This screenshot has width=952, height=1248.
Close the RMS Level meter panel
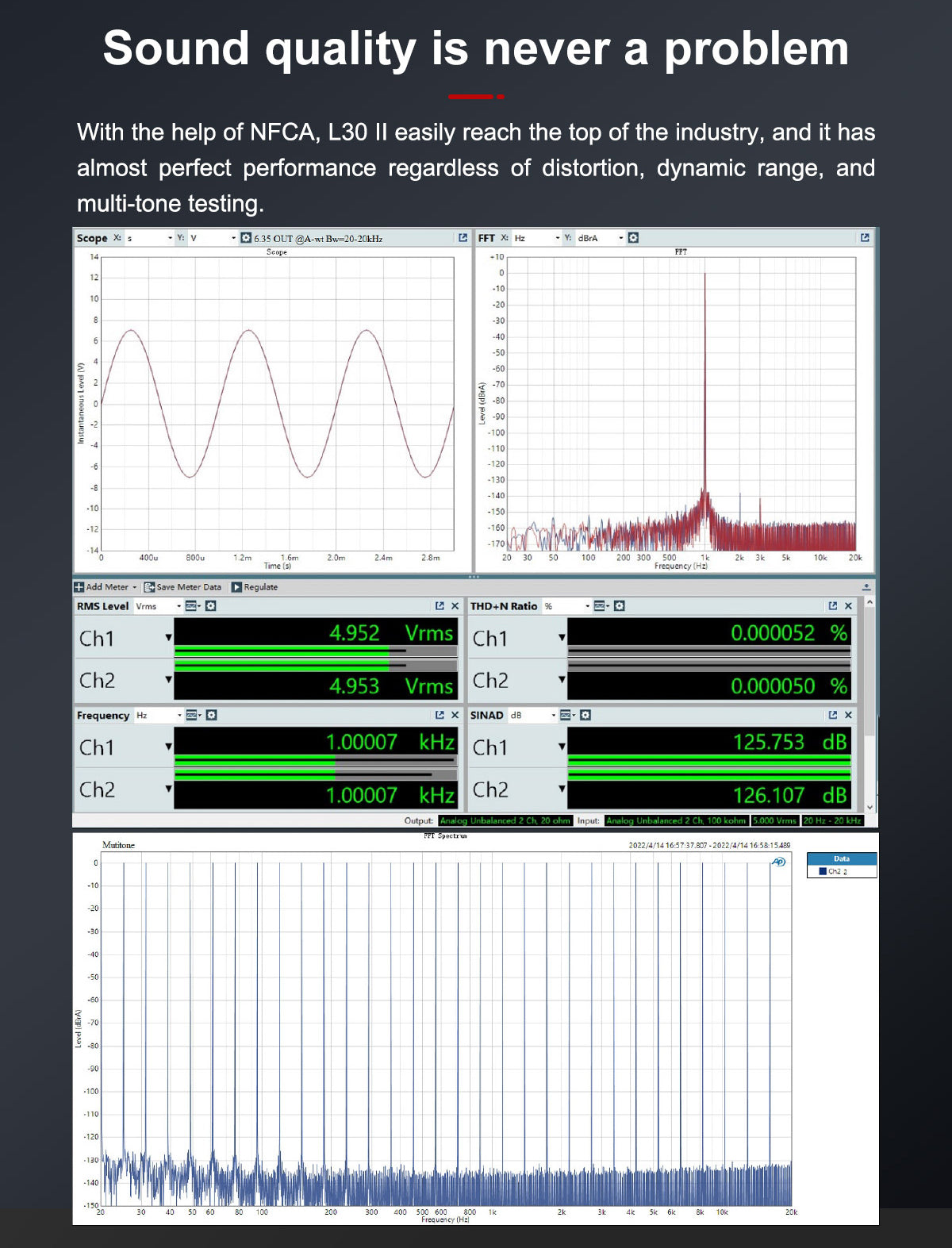(x=455, y=606)
